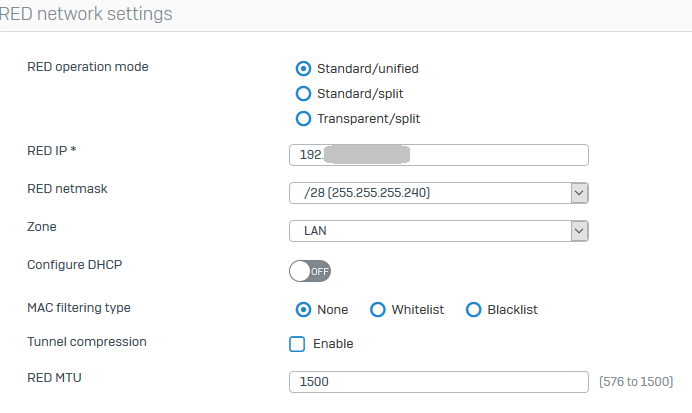Select Blacklist MAC filtering
This screenshot has height=413, width=692.
tap(474, 310)
